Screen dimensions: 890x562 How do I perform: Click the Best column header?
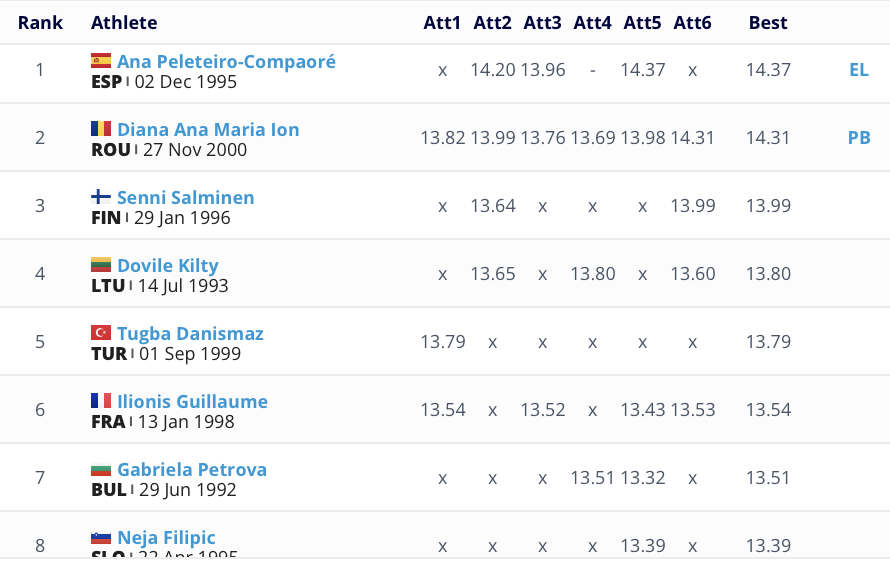[x=768, y=22]
